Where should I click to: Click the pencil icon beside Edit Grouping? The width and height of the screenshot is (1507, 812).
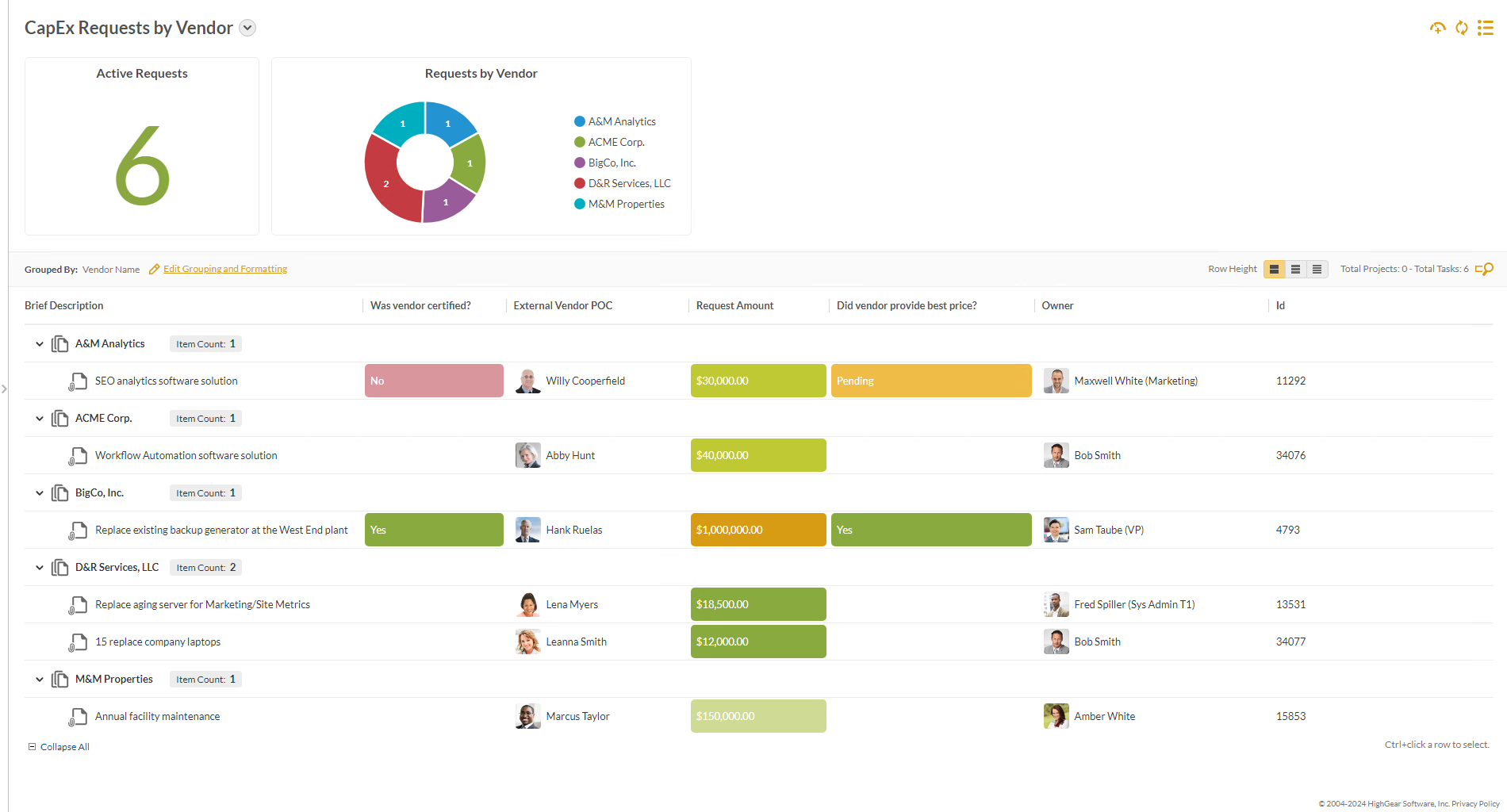pyautogui.click(x=155, y=269)
